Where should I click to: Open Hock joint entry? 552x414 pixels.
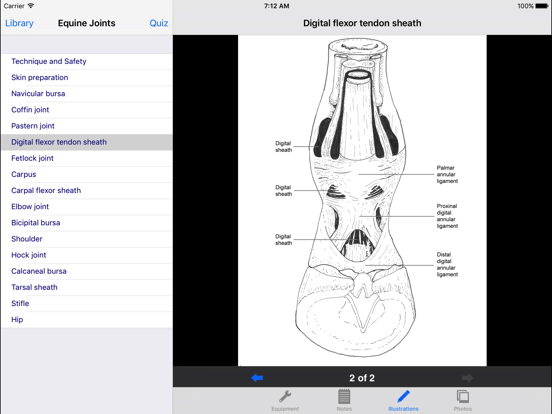point(87,255)
